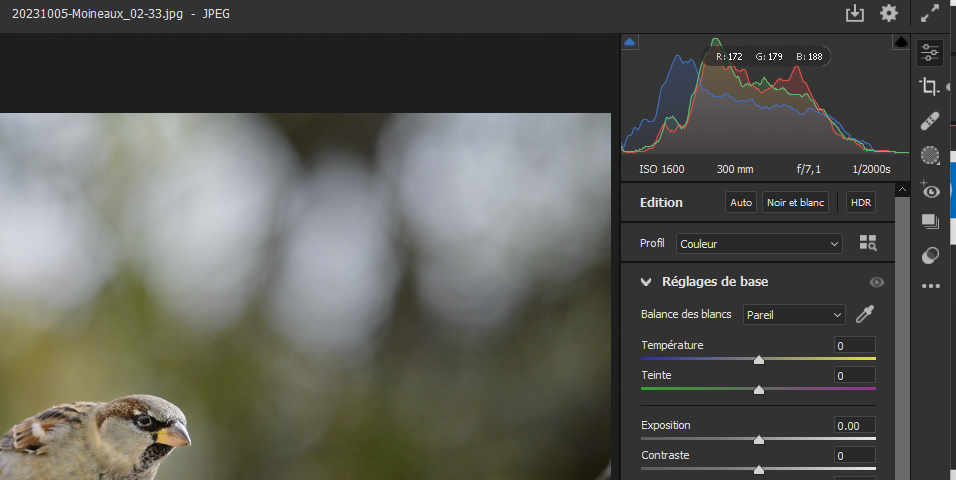The image size is (956, 480).
Task: Click panel scrollbar up arrow
Action: (902, 190)
